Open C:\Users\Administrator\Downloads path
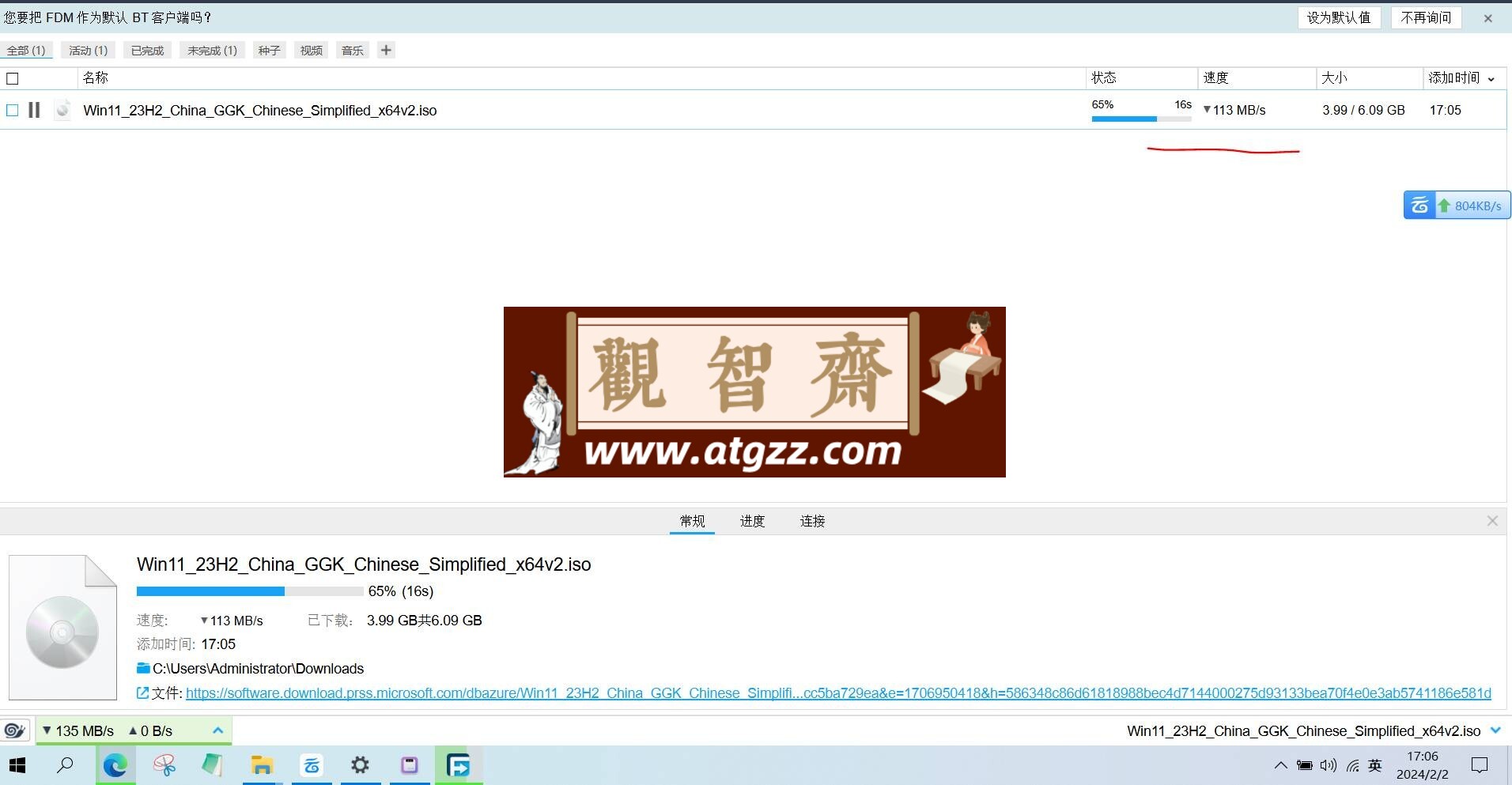1512x785 pixels. pyautogui.click(x=258, y=669)
